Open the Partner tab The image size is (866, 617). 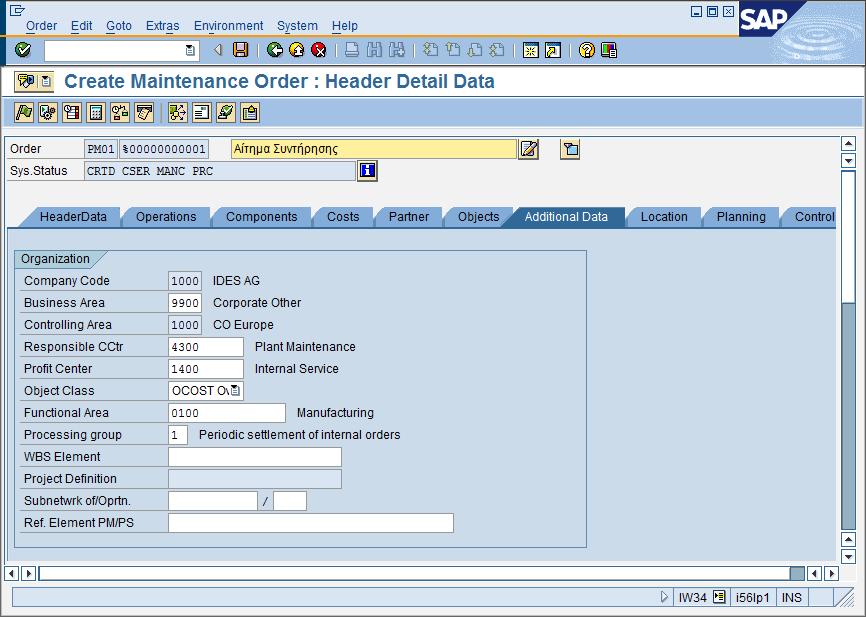409,217
